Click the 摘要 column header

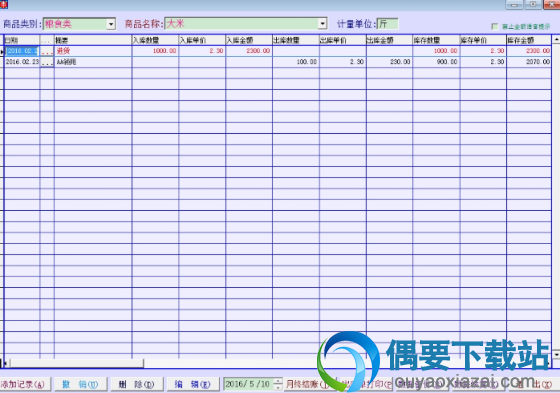click(x=93, y=40)
